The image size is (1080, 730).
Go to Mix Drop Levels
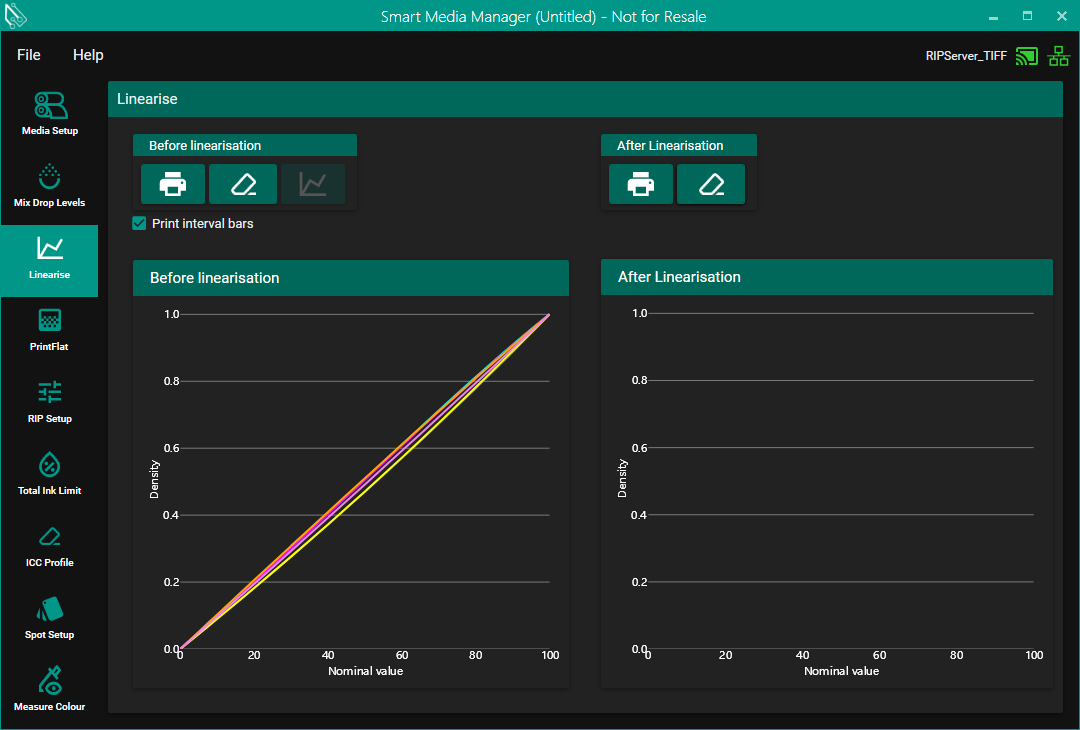49,185
